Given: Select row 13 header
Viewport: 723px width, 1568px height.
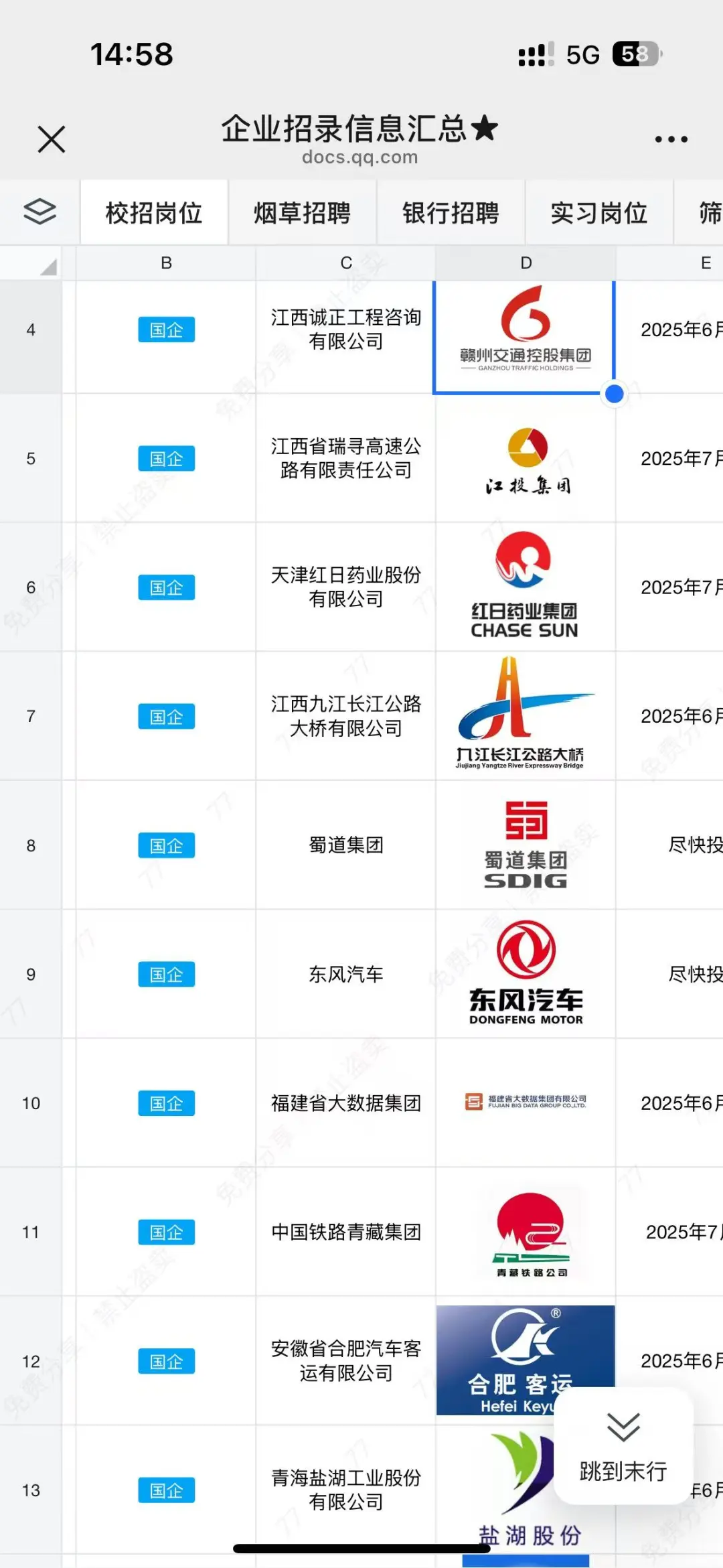Looking at the screenshot, I should 31,1490.
